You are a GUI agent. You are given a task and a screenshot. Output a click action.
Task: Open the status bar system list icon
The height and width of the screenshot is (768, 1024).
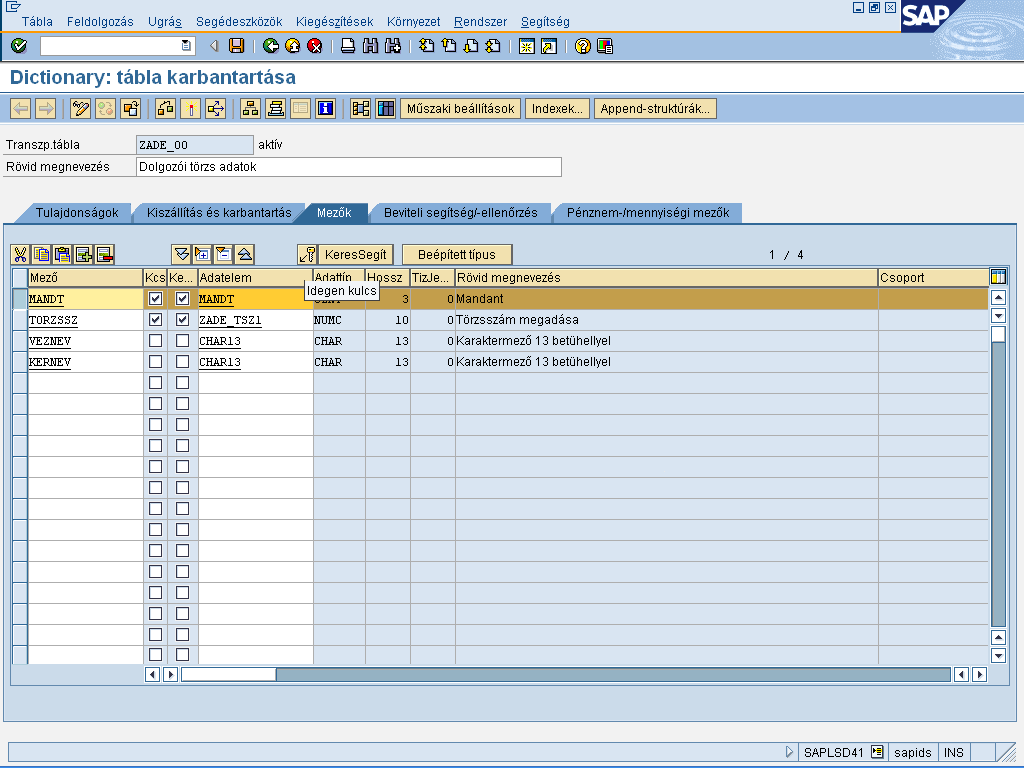(x=877, y=752)
